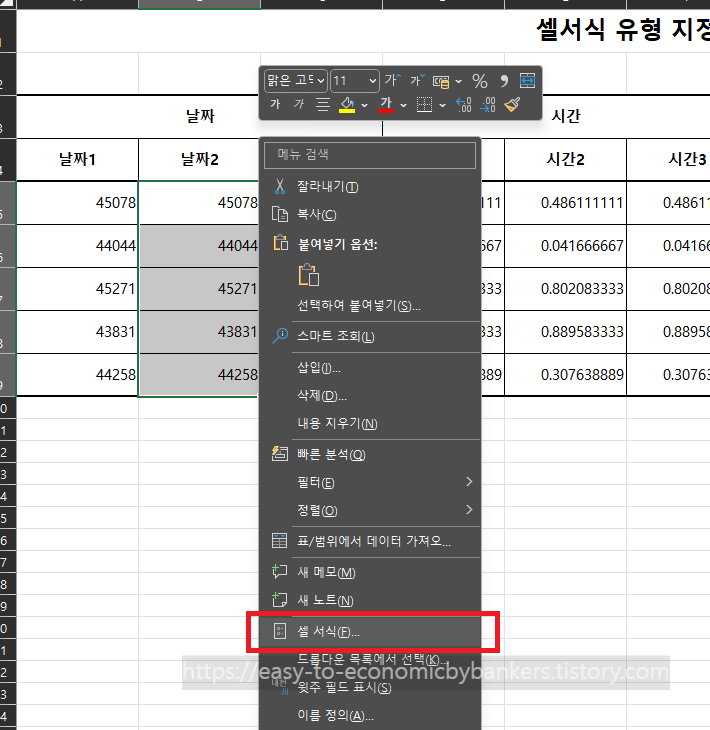Choose Define Name (이름 정의)

pyautogui.click(x=370, y=716)
